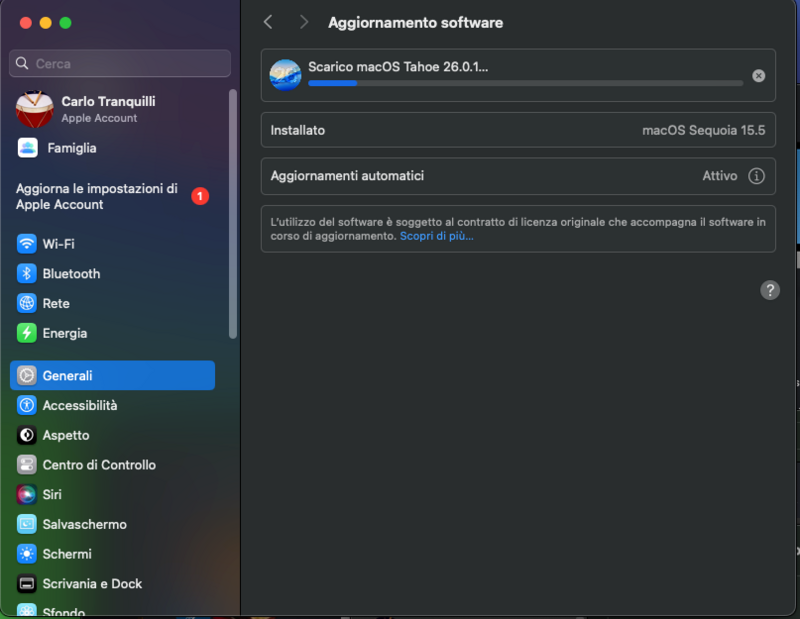Open the Aspetto label

pyautogui.click(x=66, y=435)
